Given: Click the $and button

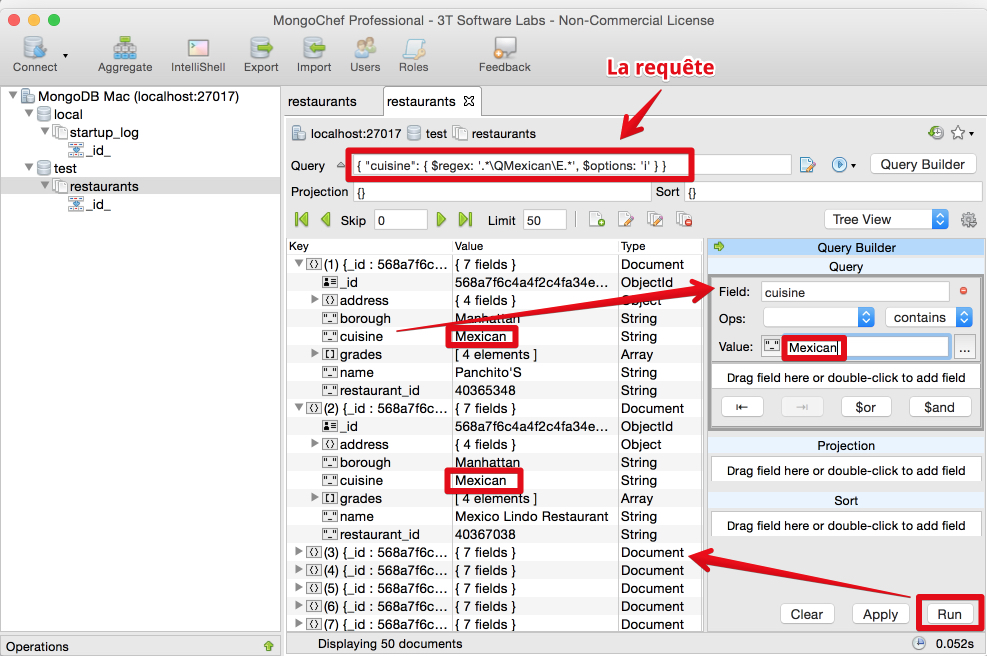Looking at the screenshot, I should pos(939,407).
